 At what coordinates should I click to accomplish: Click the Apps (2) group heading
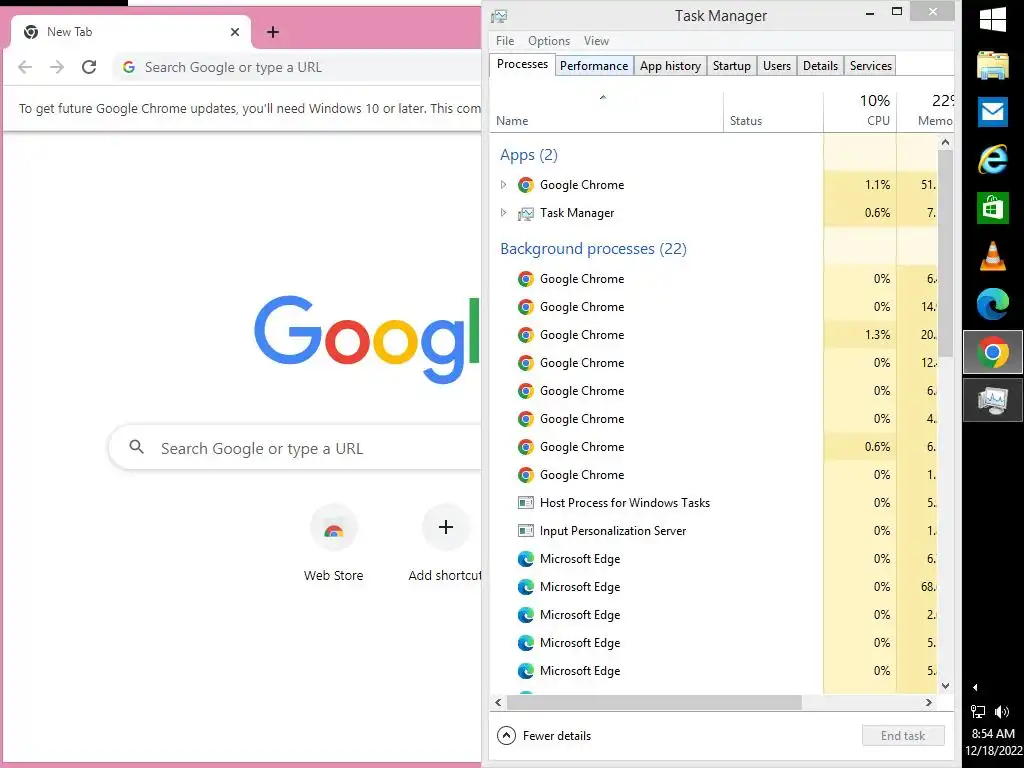[x=528, y=155]
